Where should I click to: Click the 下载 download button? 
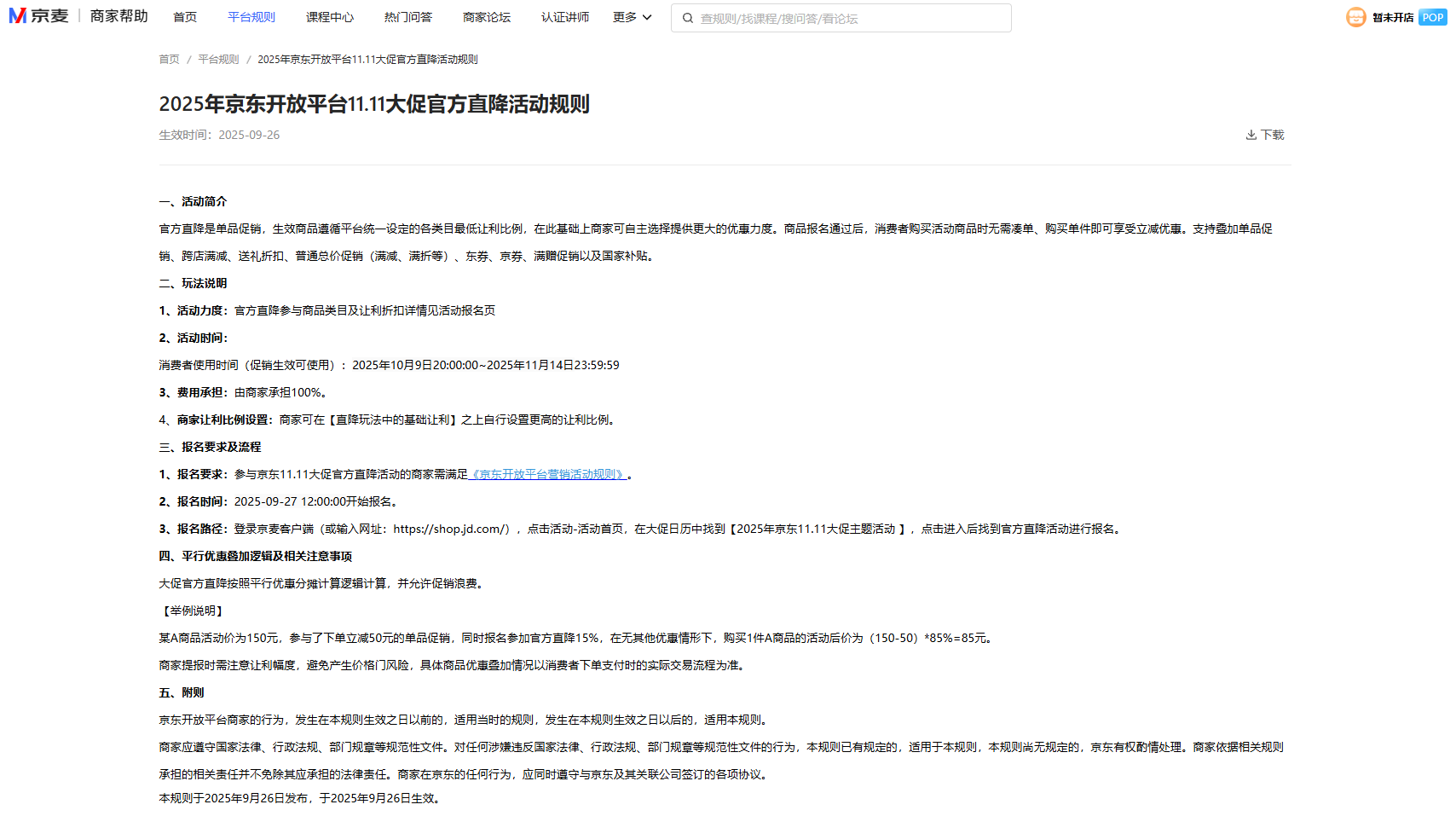pyautogui.click(x=1265, y=135)
